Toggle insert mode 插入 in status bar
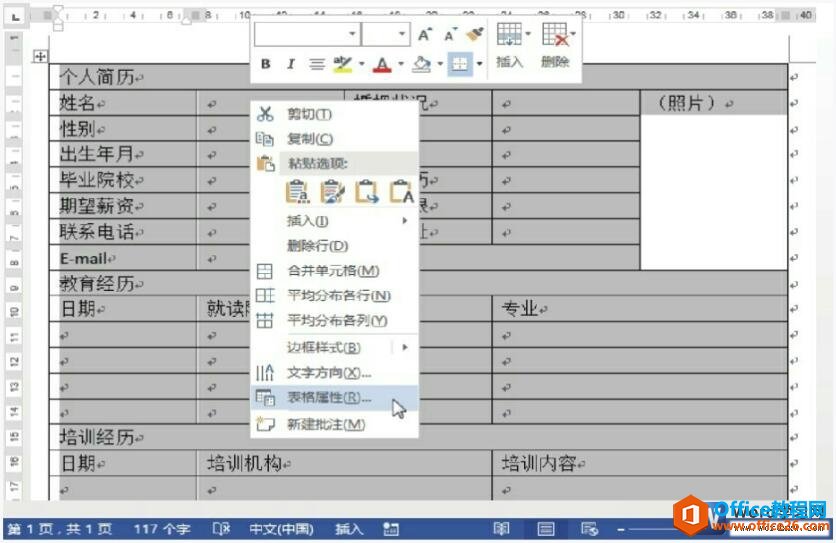This screenshot has height=543, width=836. (349, 529)
